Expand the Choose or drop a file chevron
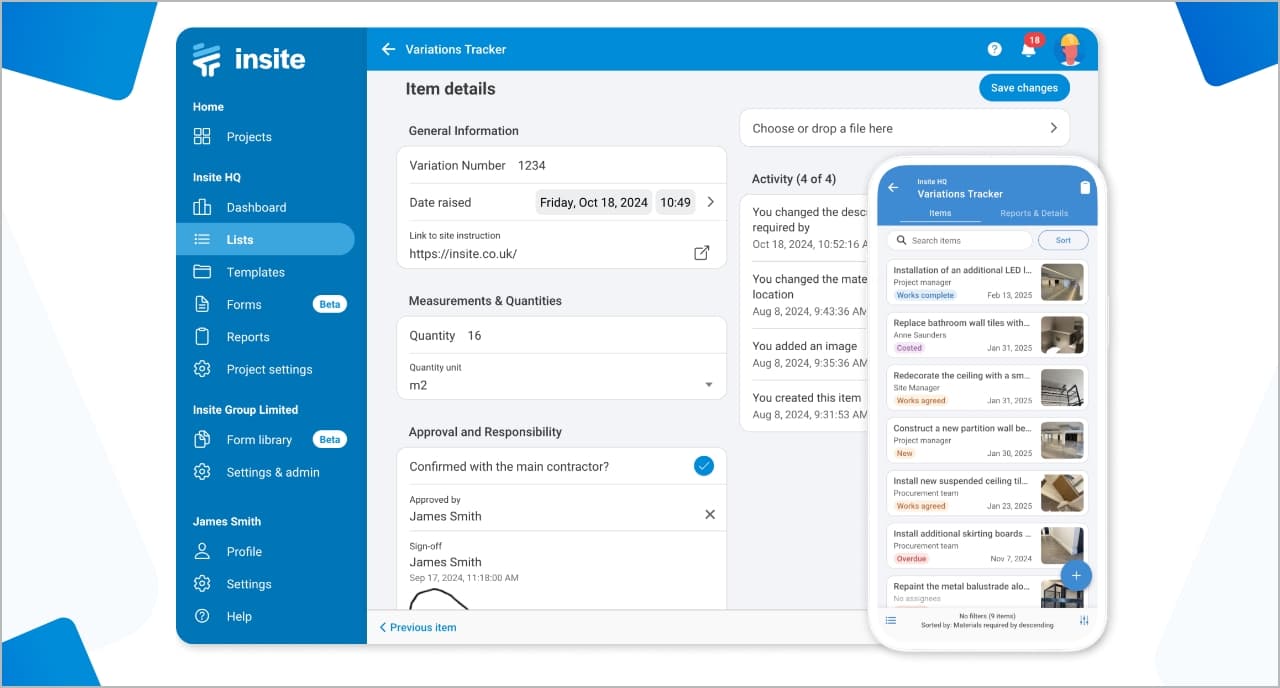1280x688 pixels. pyautogui.click(x=1053, y=128)
